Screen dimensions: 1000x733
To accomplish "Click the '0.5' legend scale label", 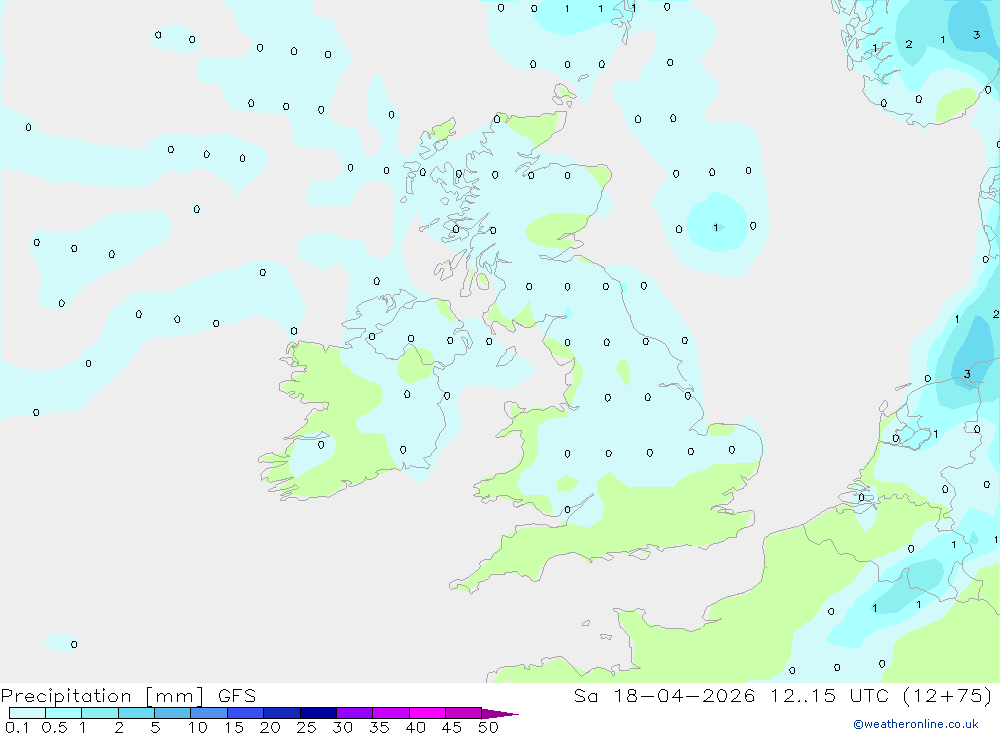I will [x=54, y=727].
